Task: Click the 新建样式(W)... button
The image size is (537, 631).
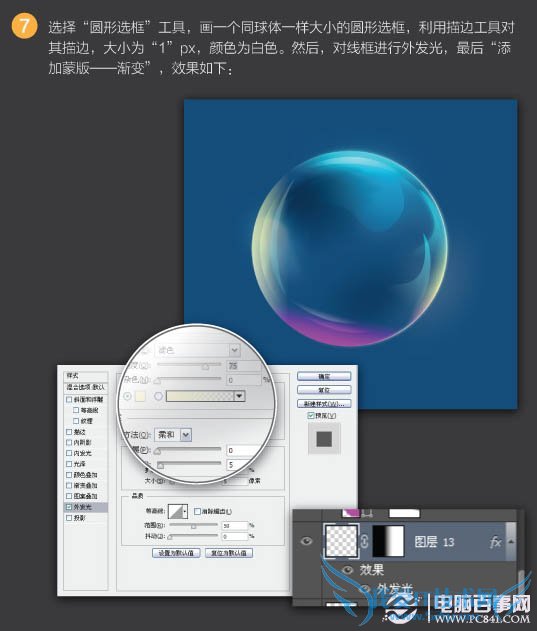Action: 324,403
